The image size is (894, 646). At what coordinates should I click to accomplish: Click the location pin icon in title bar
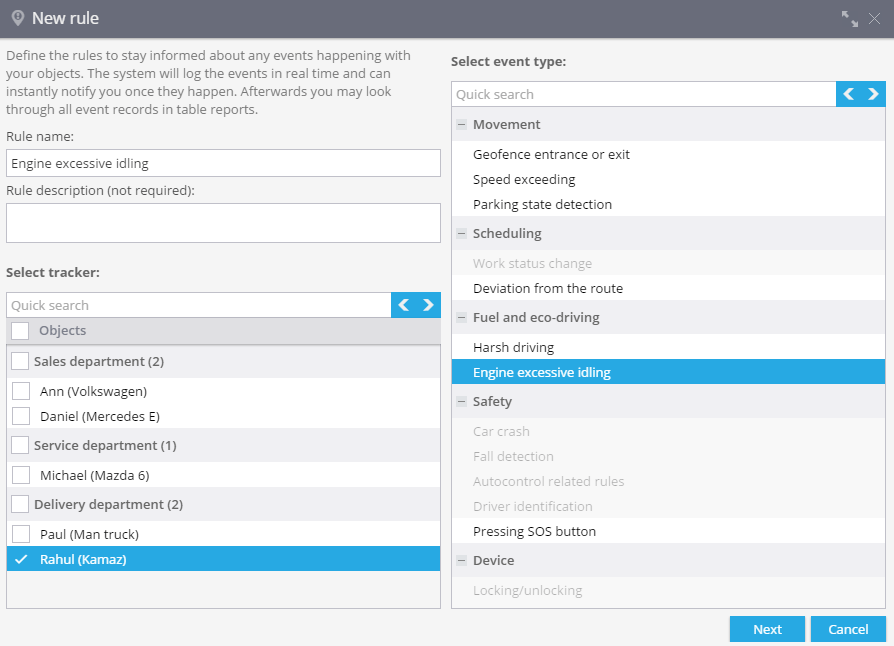click(x=18, y=18)
